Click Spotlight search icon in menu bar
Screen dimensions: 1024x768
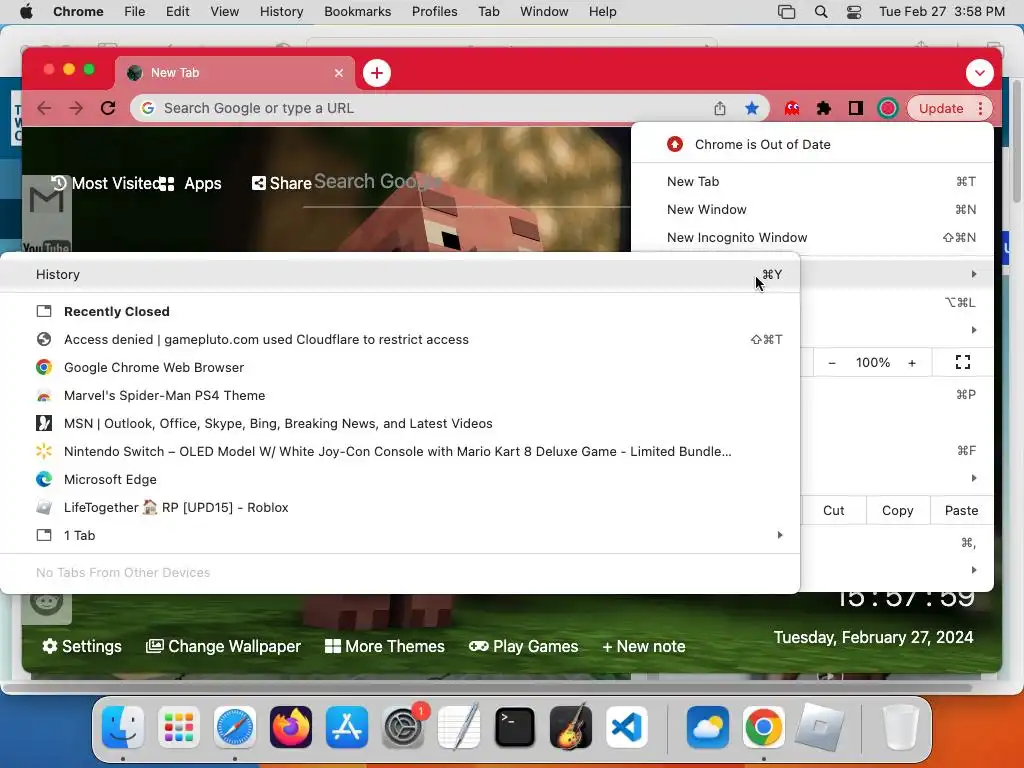click(821, 12)
